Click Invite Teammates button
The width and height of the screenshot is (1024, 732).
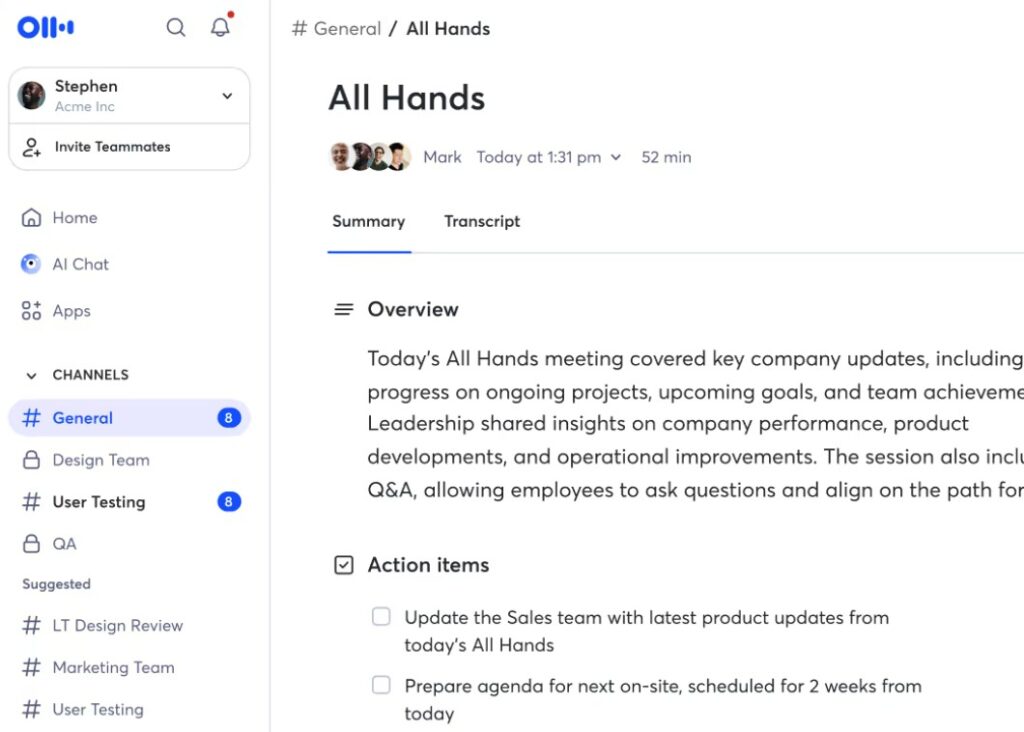112,147
